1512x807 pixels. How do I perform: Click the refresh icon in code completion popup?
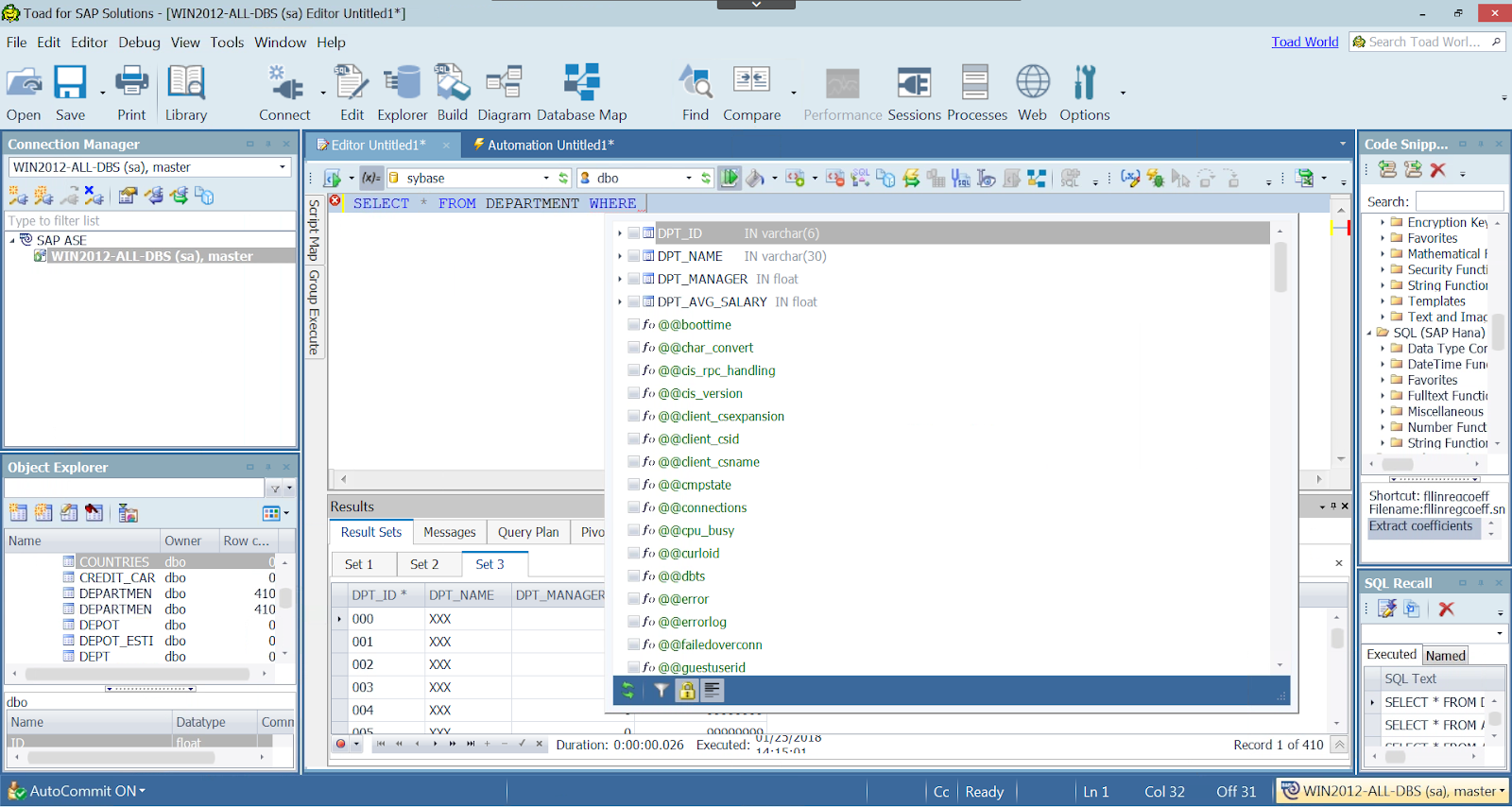[x=627, y=691]
